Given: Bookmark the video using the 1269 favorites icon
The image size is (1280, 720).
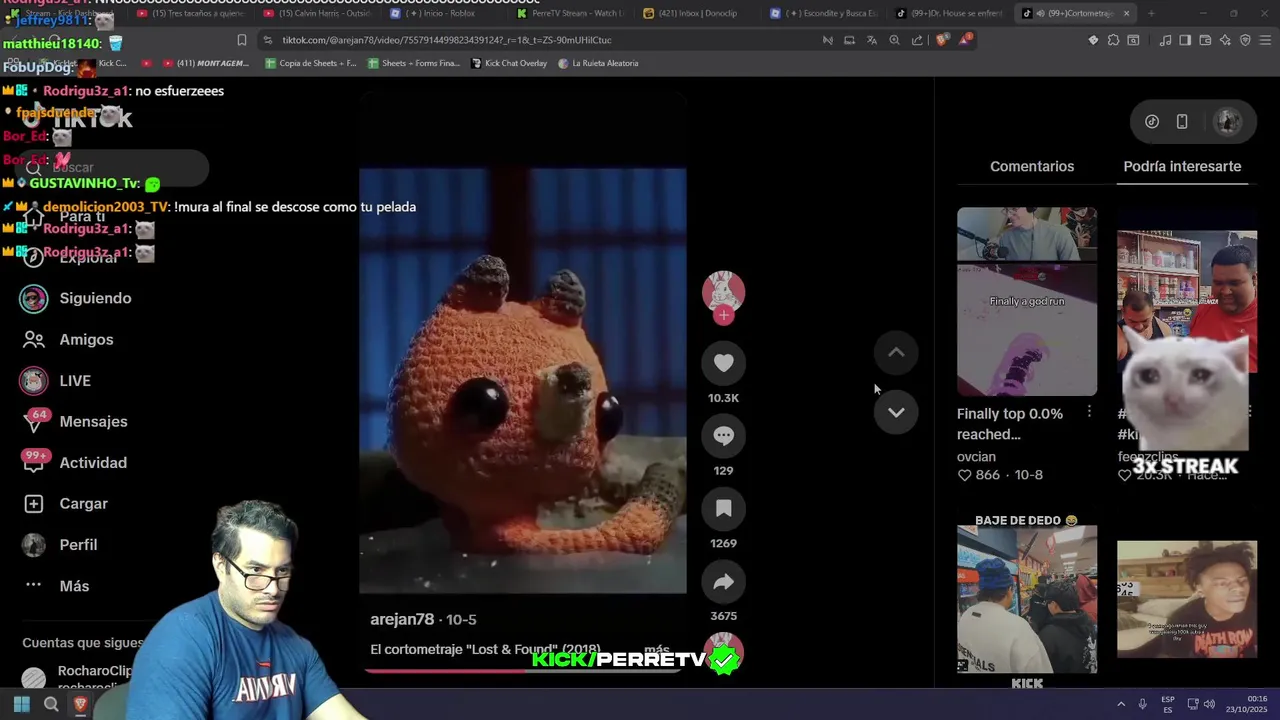Looking at the screenshot, I should tap(723, 509).
